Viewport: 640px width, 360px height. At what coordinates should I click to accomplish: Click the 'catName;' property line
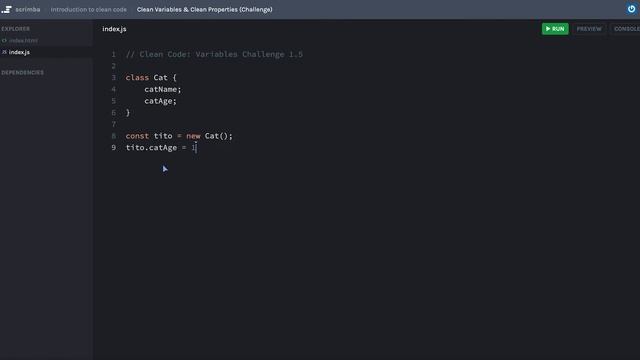[162, 89]
